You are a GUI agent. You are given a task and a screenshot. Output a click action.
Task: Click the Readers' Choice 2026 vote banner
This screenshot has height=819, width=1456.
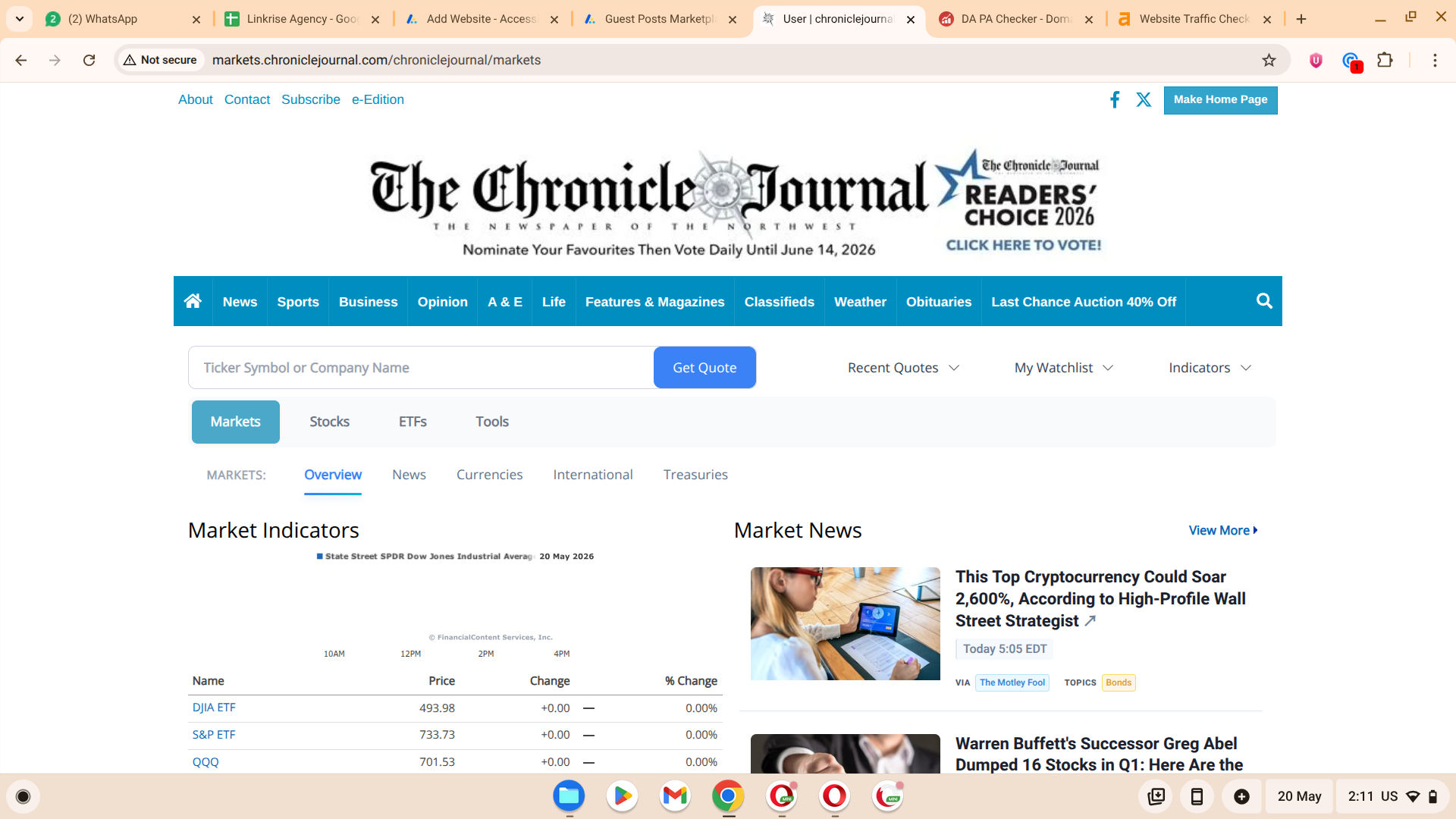[1021, 201]
